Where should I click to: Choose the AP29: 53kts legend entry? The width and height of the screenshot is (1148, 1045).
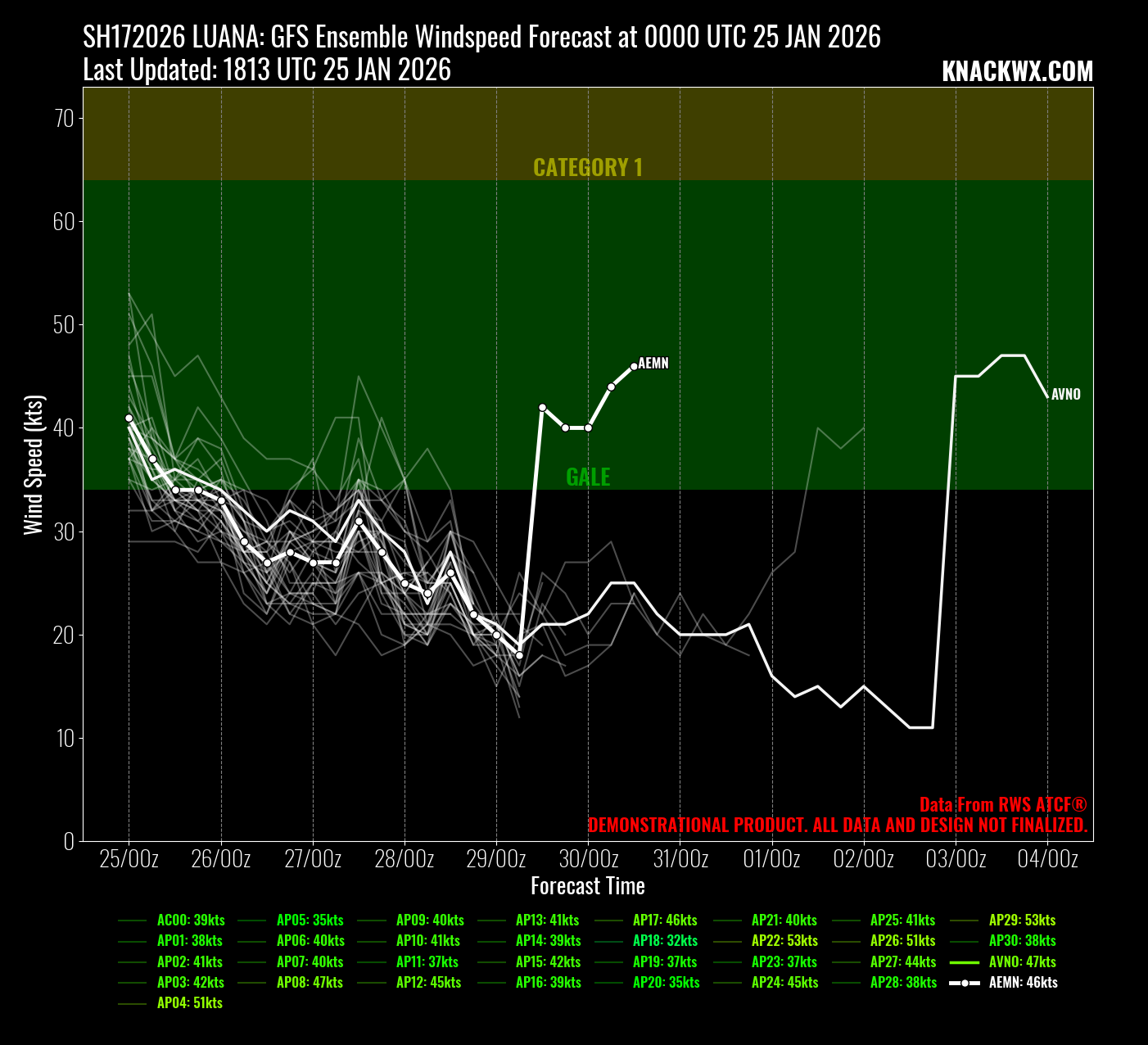(x=1022, y=921)
